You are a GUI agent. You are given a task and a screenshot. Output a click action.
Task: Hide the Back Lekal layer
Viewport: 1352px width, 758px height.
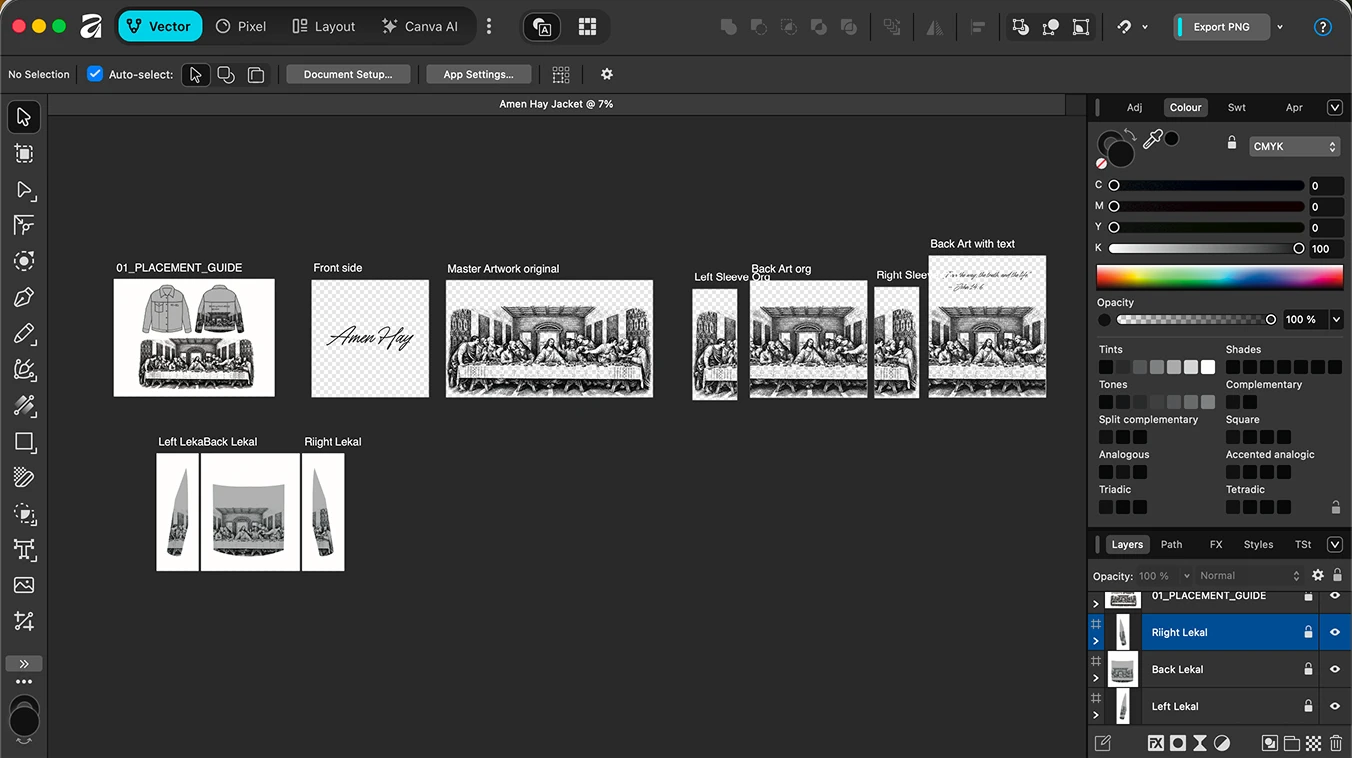click(x=1334, y=670)
